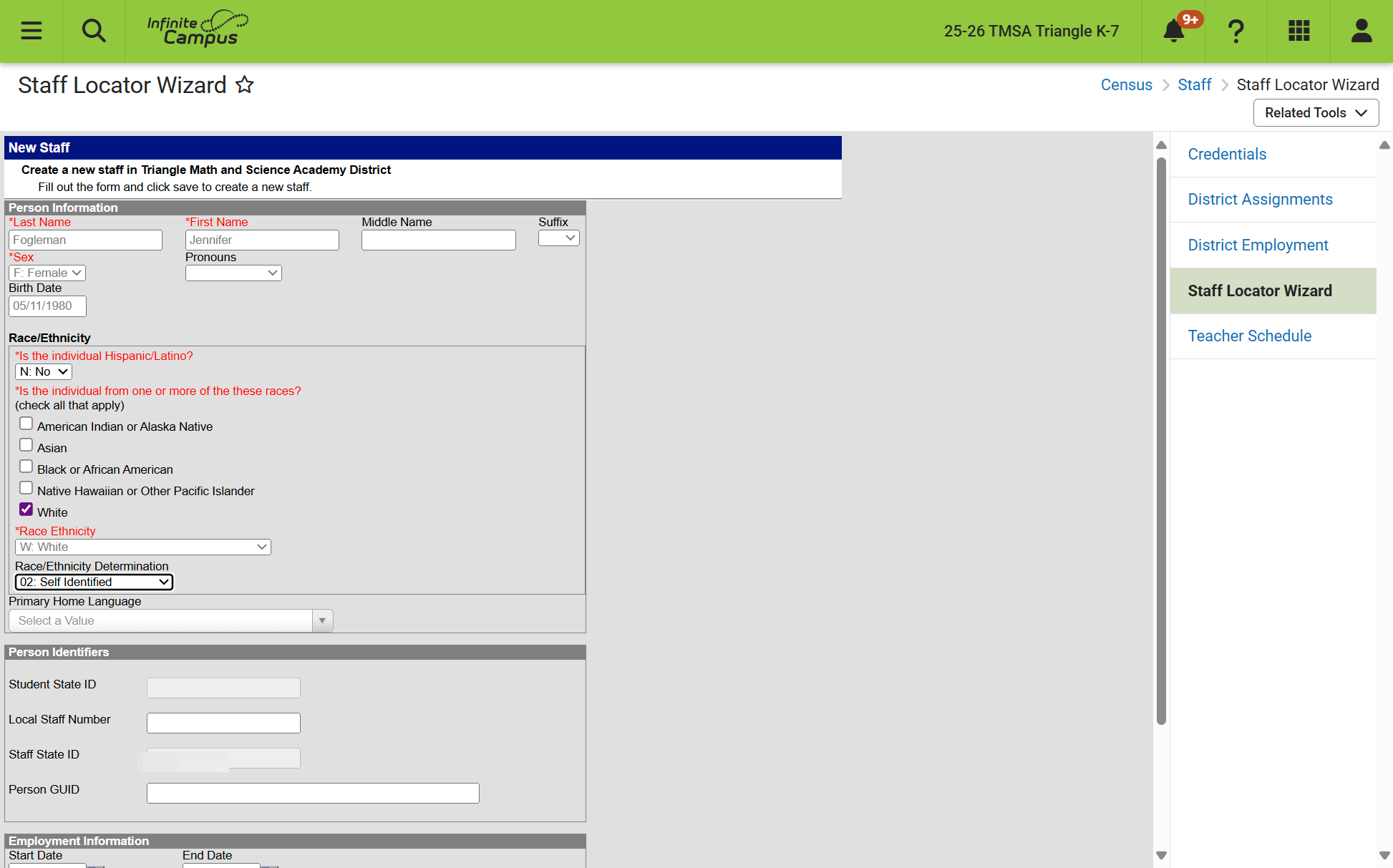Click the Student State ID field
Image resolution: width=1393 pixels, height=868 pixels.
pos(223,688)
